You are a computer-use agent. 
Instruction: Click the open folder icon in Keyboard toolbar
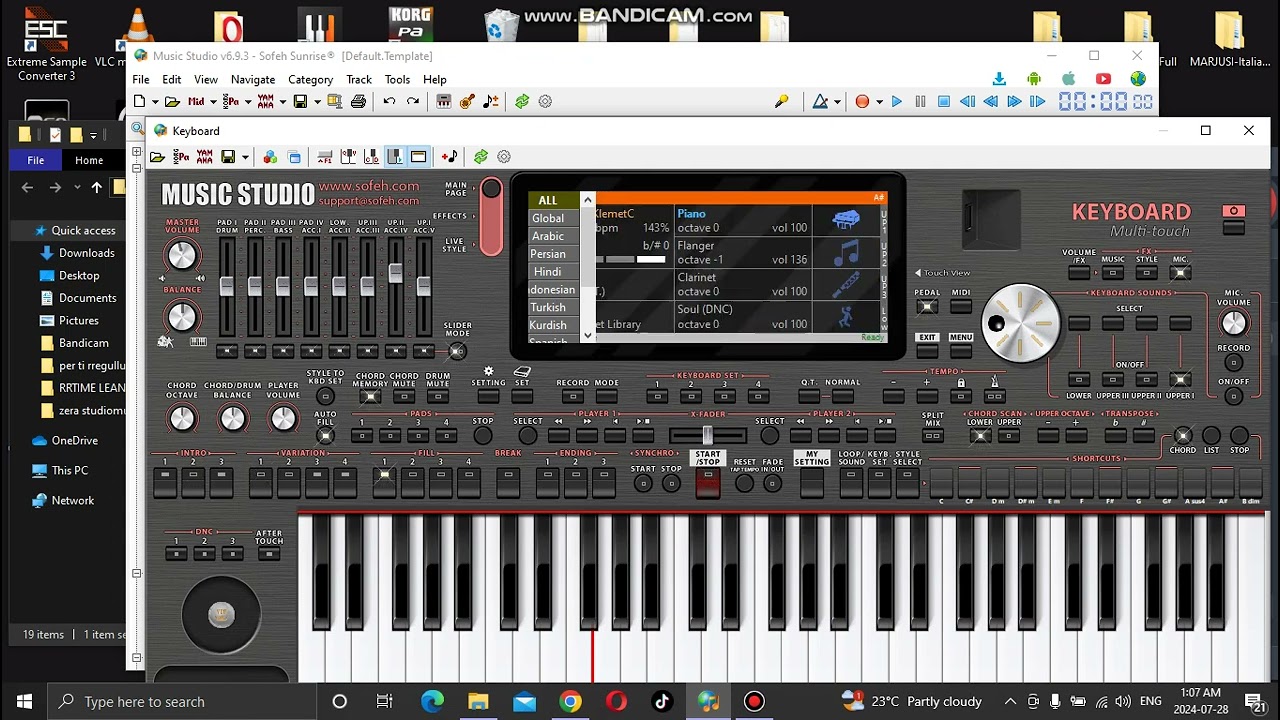point(157,157)
